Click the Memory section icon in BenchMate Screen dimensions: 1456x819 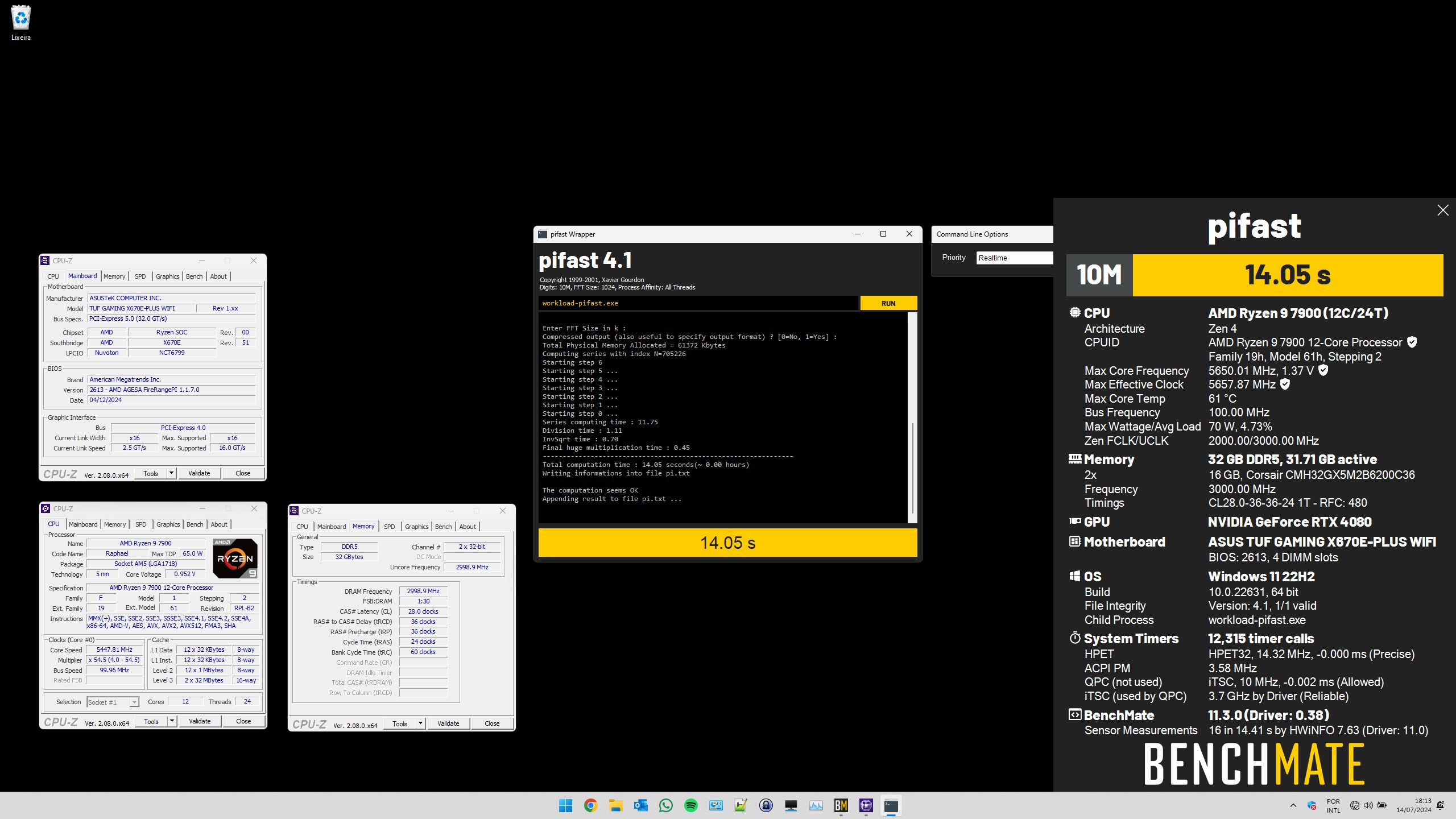(x=1075, y=458)
